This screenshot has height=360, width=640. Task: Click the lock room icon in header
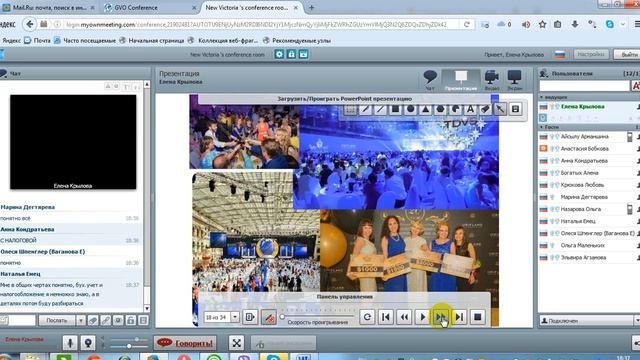pos(291,54)
